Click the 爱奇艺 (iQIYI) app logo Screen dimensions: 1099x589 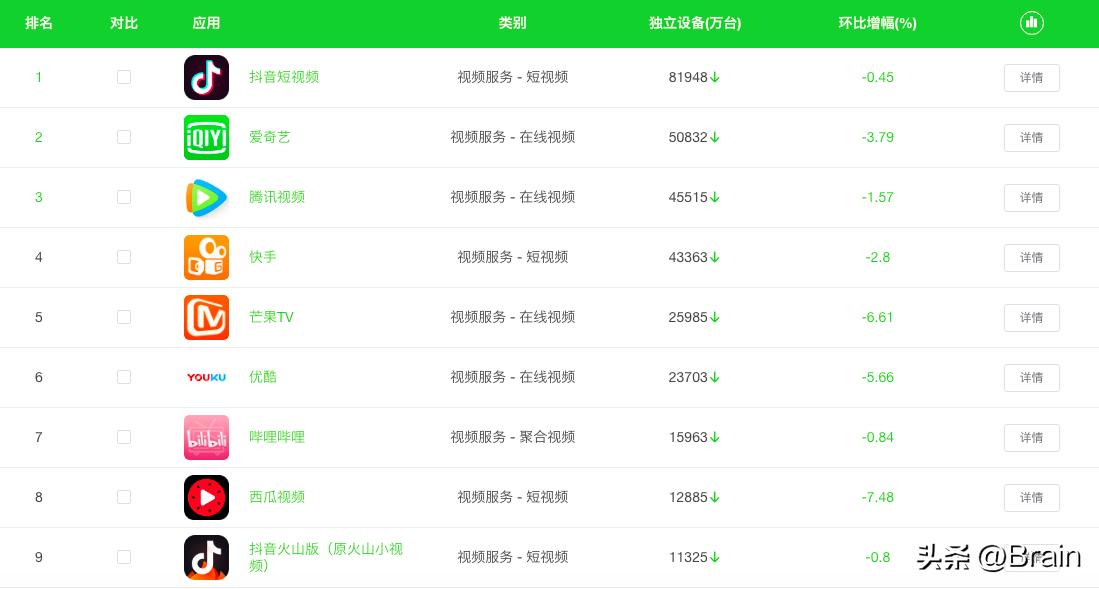[206, 137]
